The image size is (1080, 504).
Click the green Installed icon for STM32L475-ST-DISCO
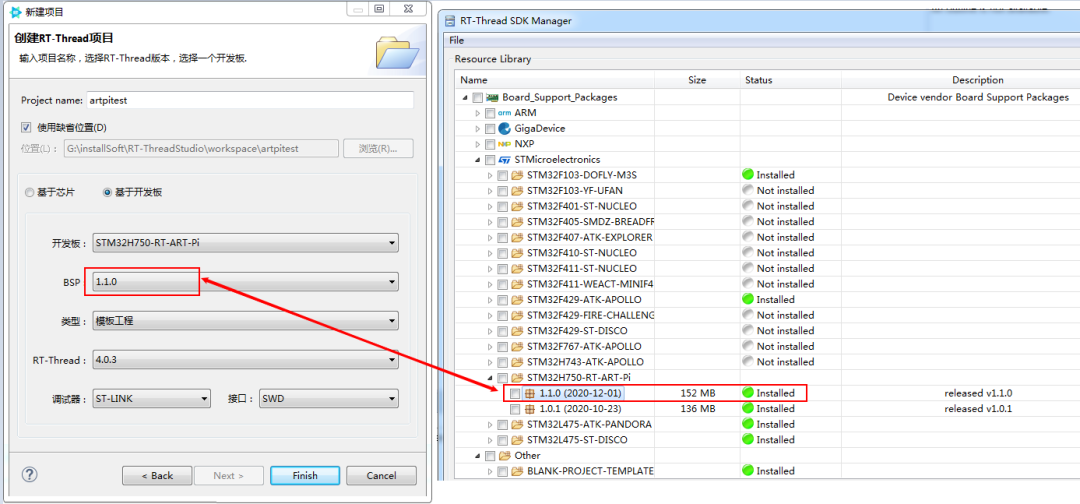748,439
